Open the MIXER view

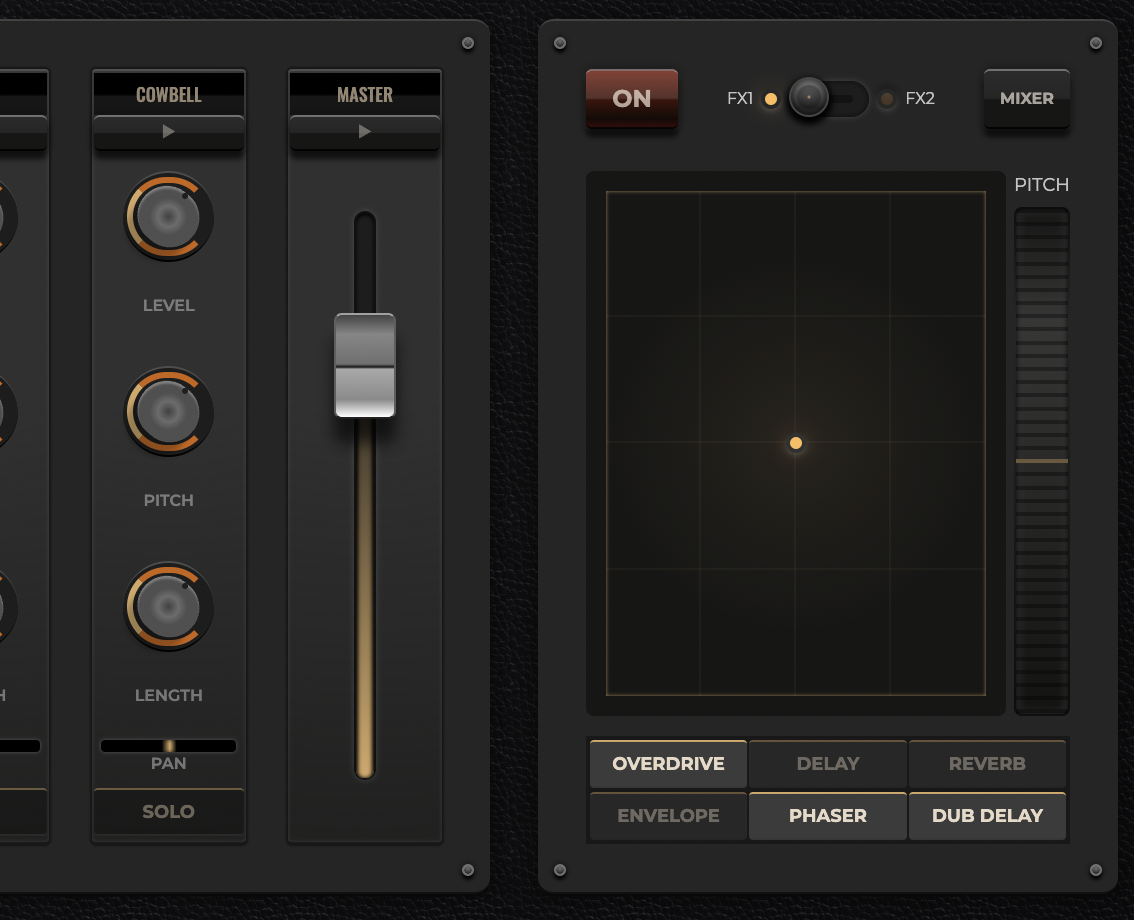click(x=1027, y=98)
